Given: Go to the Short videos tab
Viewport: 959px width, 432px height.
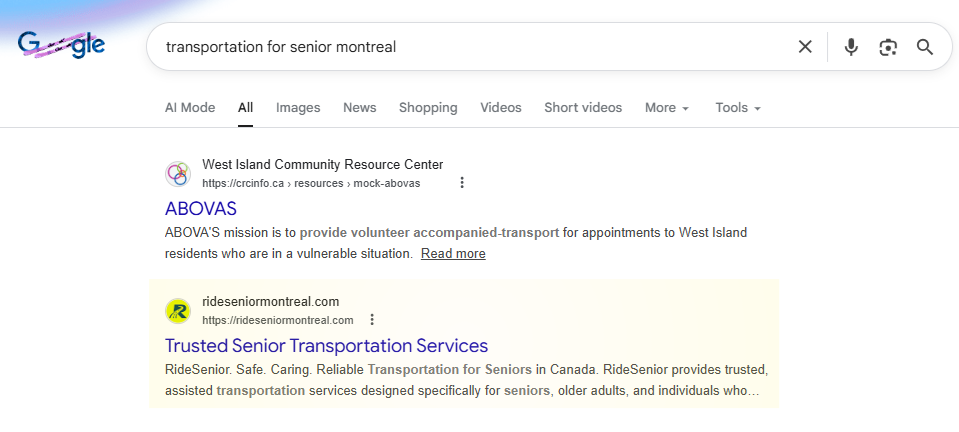Looking at the screenshot, I should 583,108.
